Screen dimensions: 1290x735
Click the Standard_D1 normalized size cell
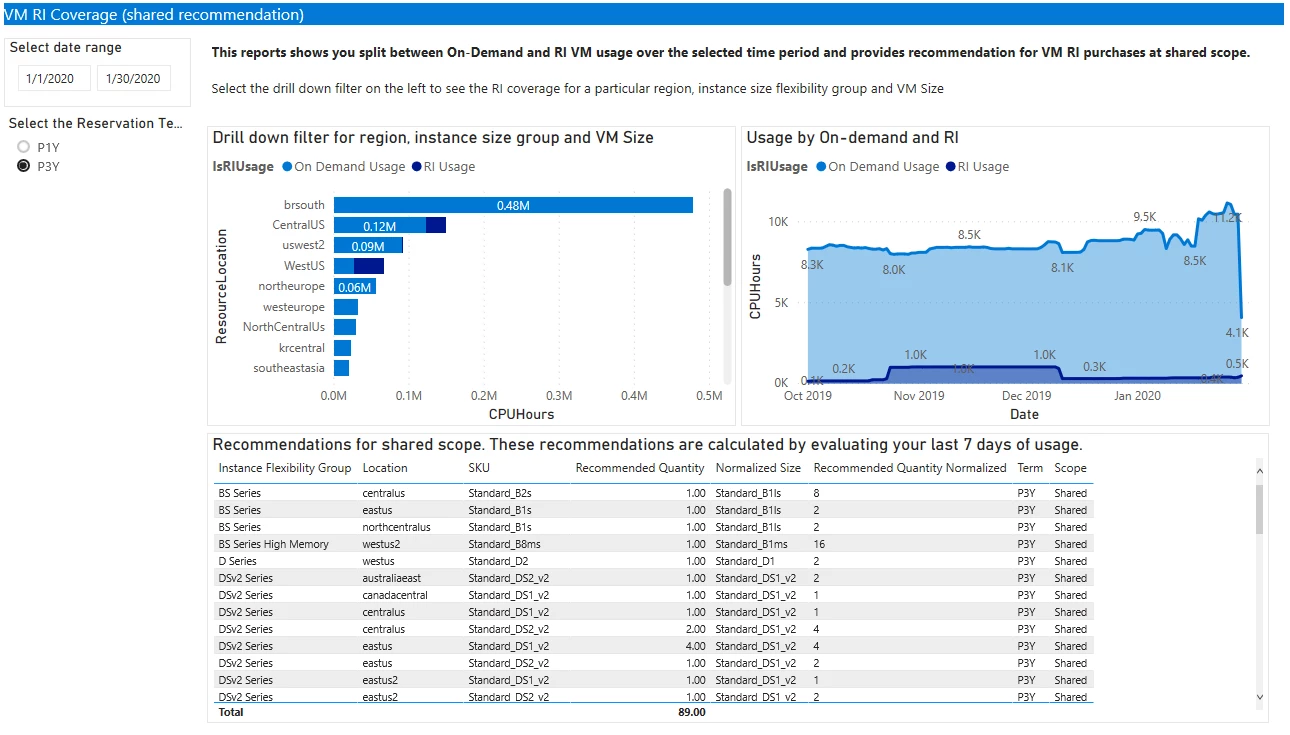pos(744,561)
